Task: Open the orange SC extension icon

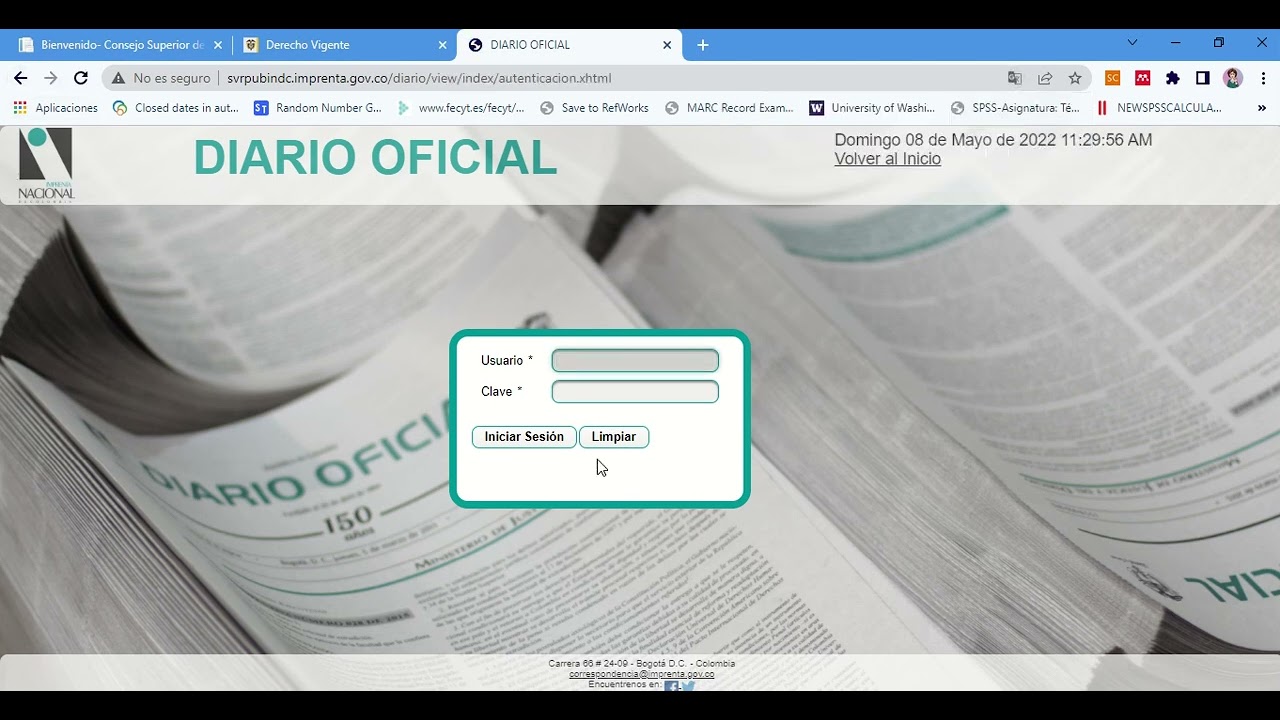Action: (1112, 78)
